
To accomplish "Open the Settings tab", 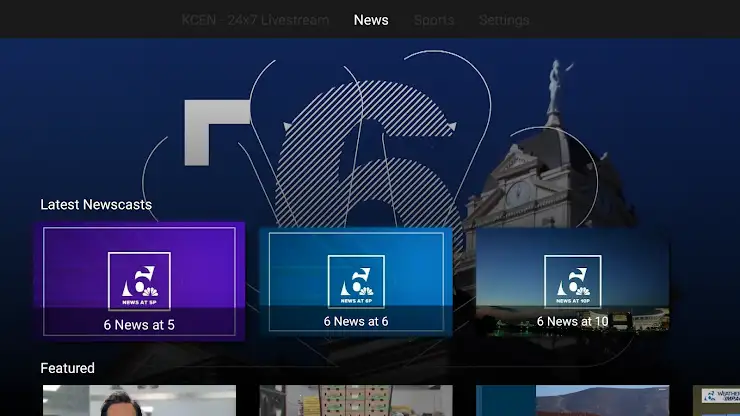I will point(504,20).
